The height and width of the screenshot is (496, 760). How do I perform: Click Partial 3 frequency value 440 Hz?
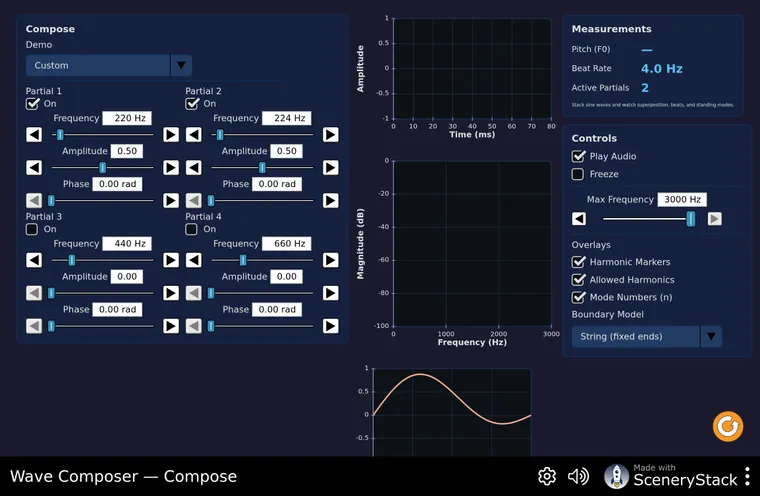click(127, 244)
